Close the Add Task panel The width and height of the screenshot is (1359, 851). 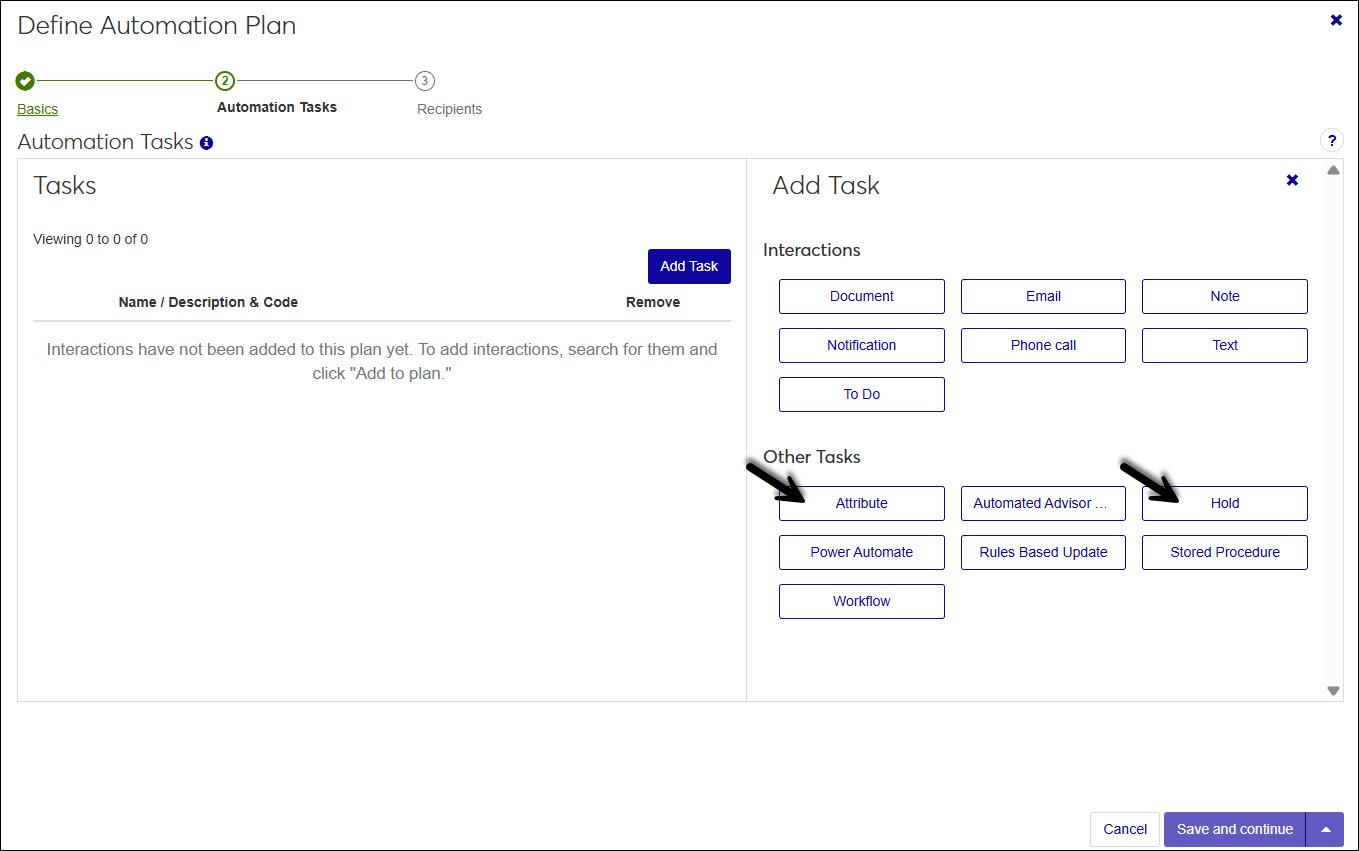pyautogui.click(x=1292, y=180)
